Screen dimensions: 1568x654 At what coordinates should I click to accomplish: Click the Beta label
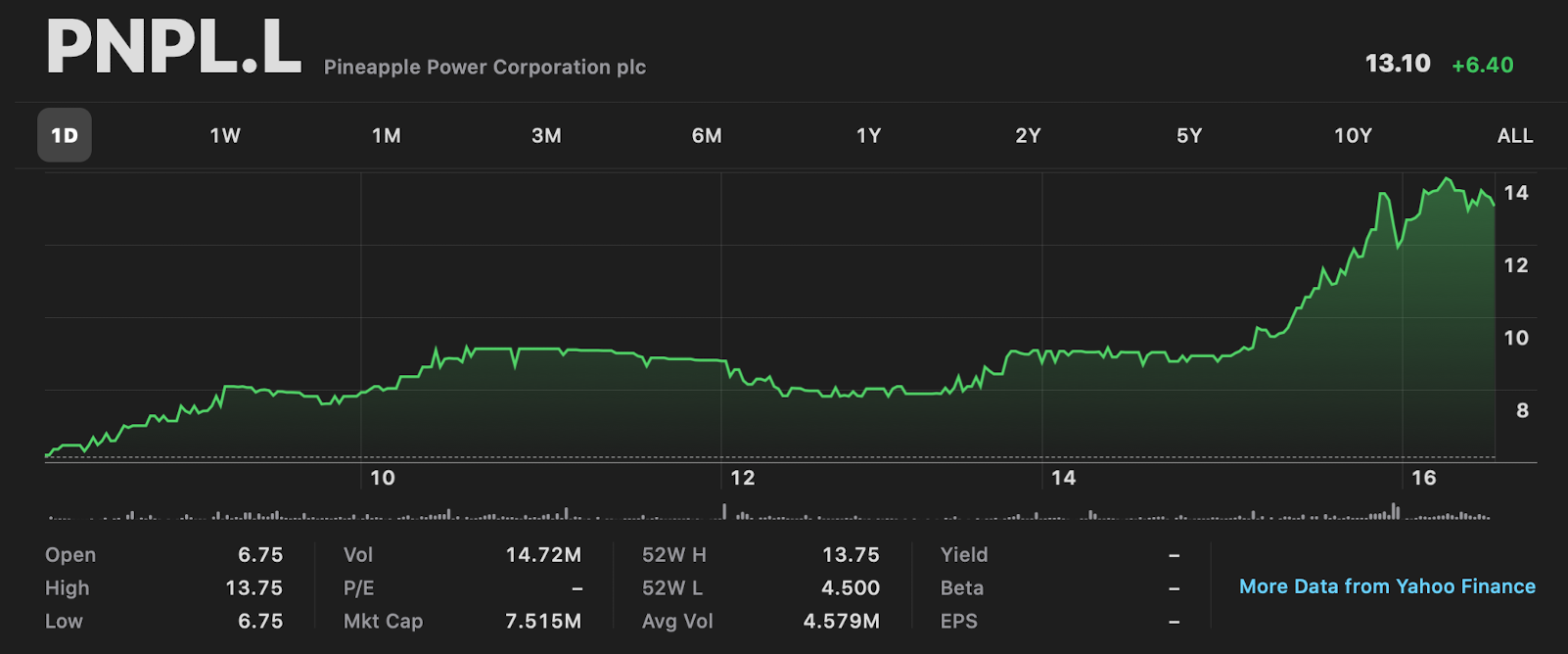point(962,588)
